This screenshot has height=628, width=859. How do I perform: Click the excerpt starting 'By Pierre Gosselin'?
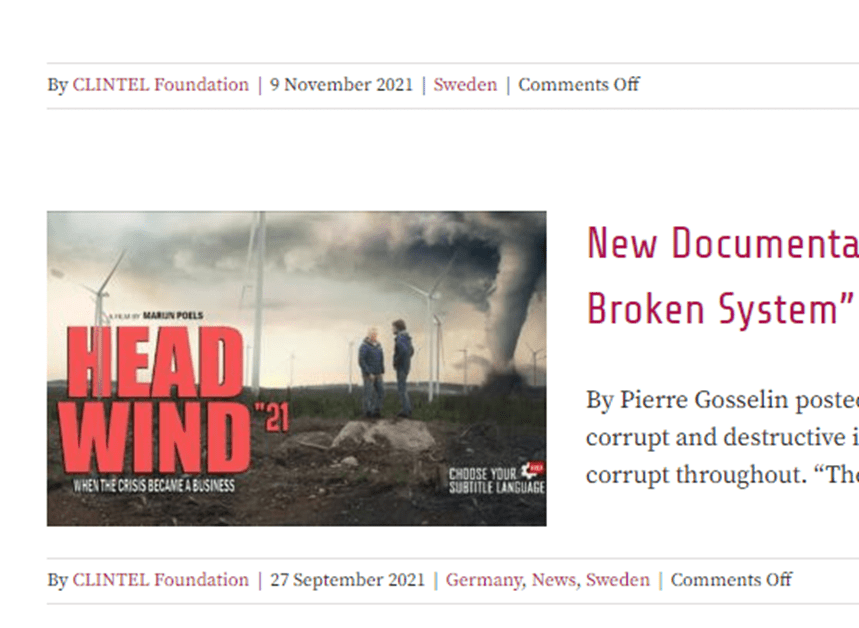(723, 437)
